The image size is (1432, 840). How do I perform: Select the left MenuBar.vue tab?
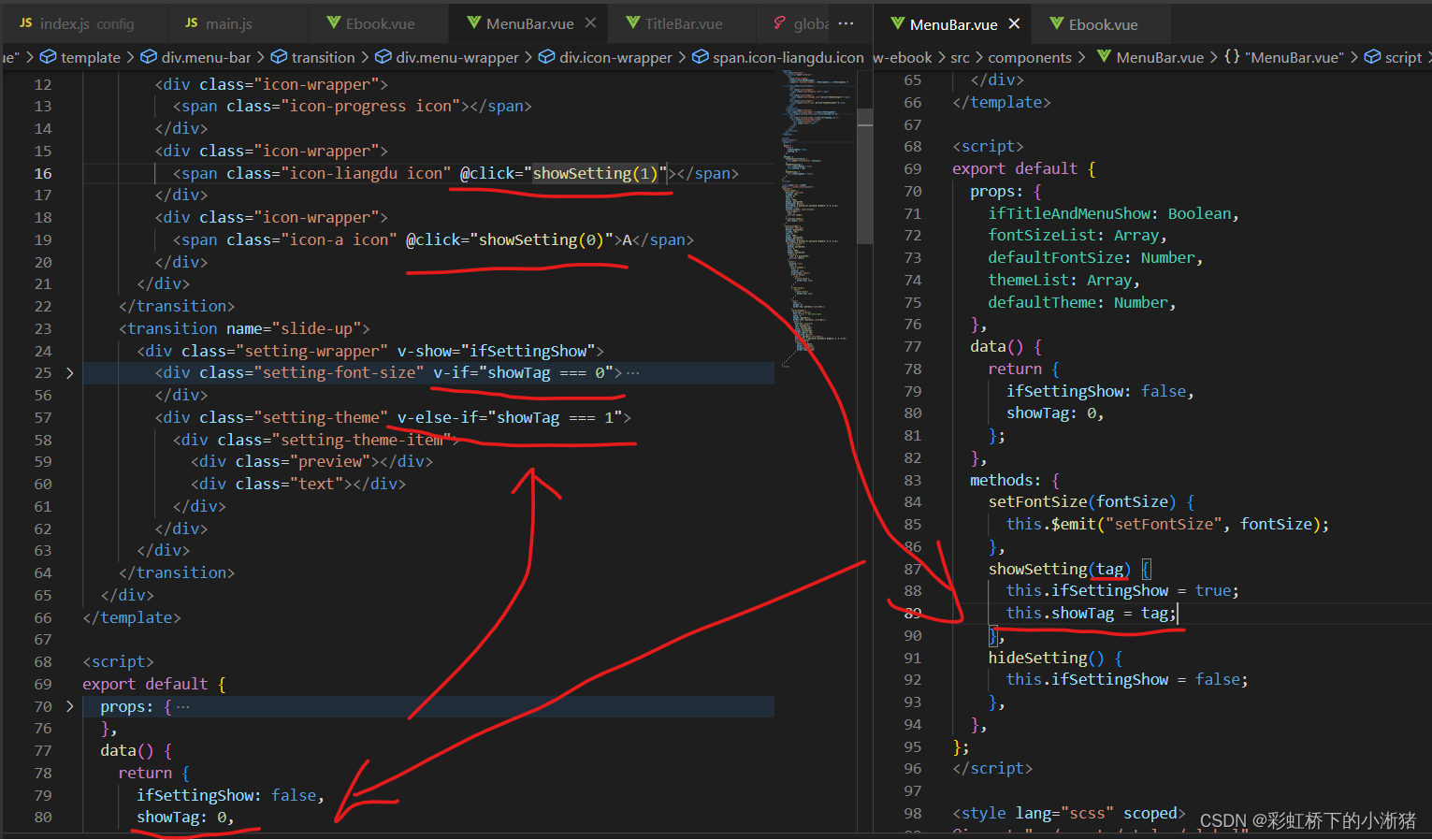529,23
